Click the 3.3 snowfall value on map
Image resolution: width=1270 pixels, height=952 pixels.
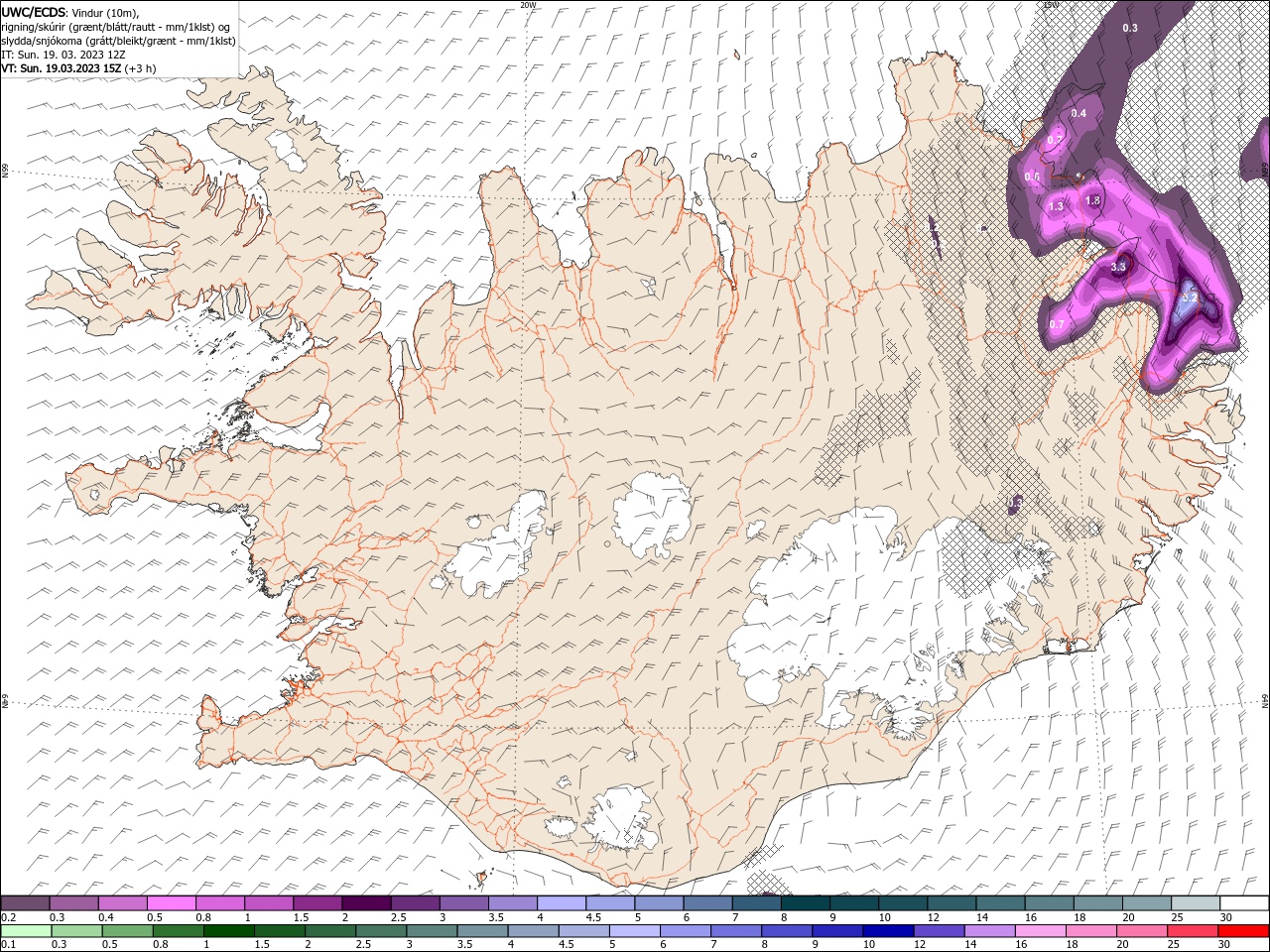point(1118,267)
